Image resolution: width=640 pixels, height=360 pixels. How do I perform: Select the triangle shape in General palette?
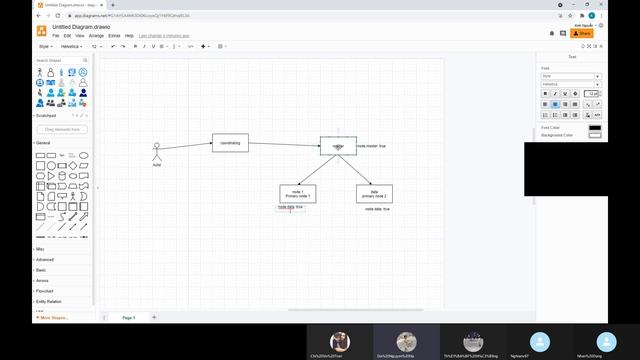pyautogui.click(x=51, y=176)
